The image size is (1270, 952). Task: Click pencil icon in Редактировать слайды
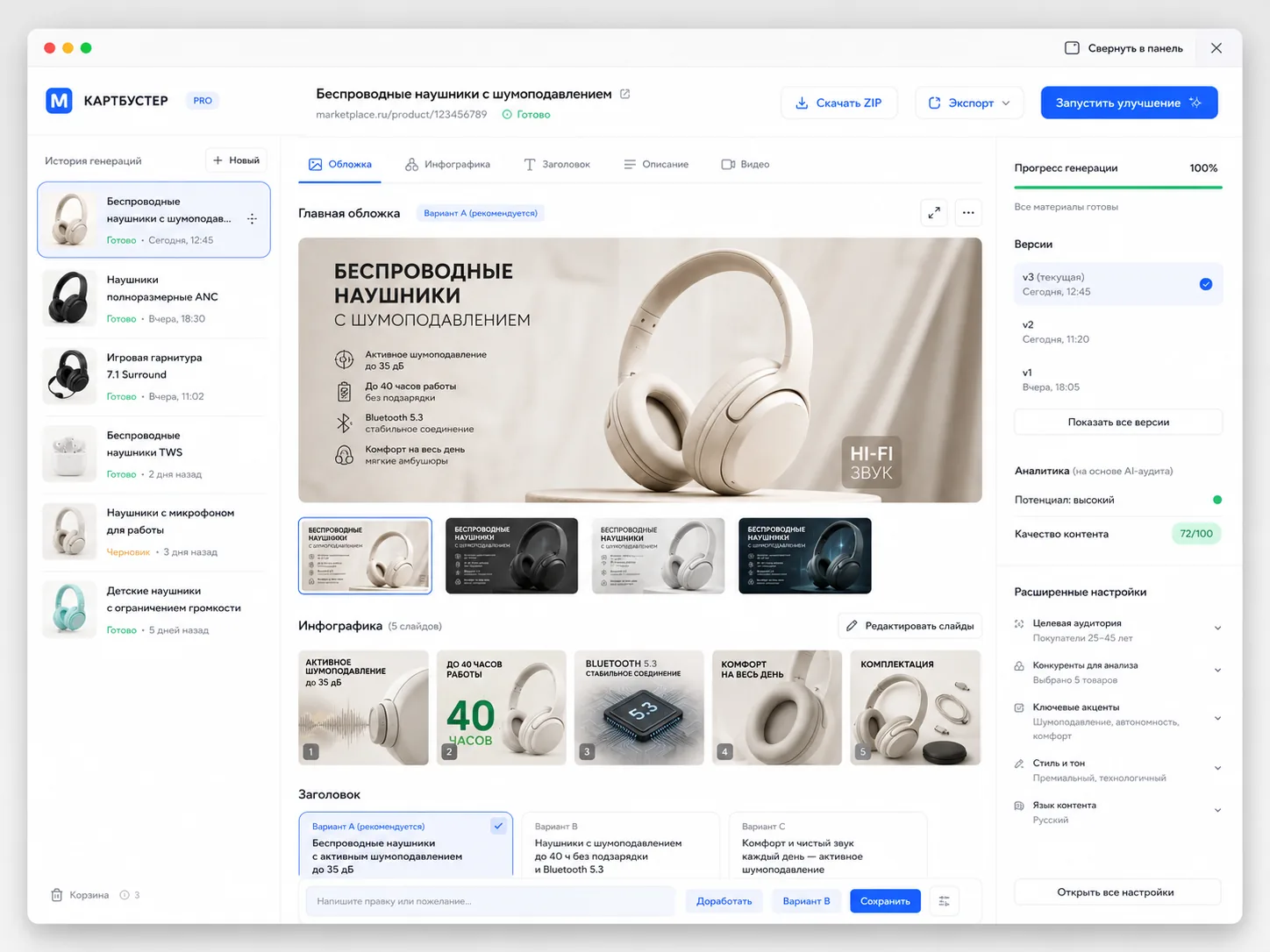tap(852, 626)
